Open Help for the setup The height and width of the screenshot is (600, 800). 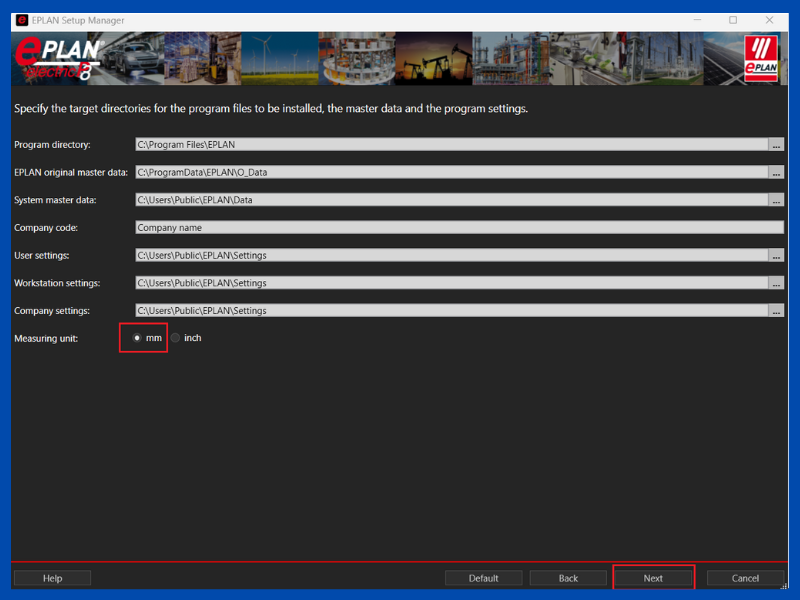pyautogui.click(x=52, y=578)
